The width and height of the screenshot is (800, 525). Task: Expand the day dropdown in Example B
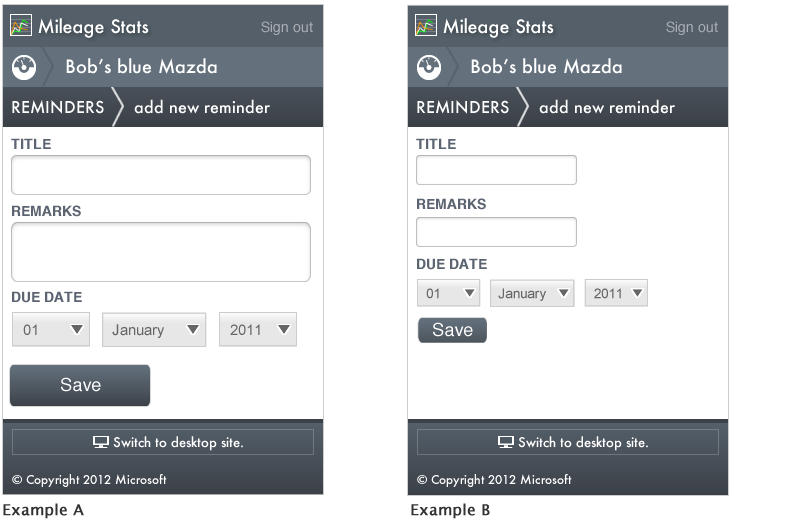point(448,293)
